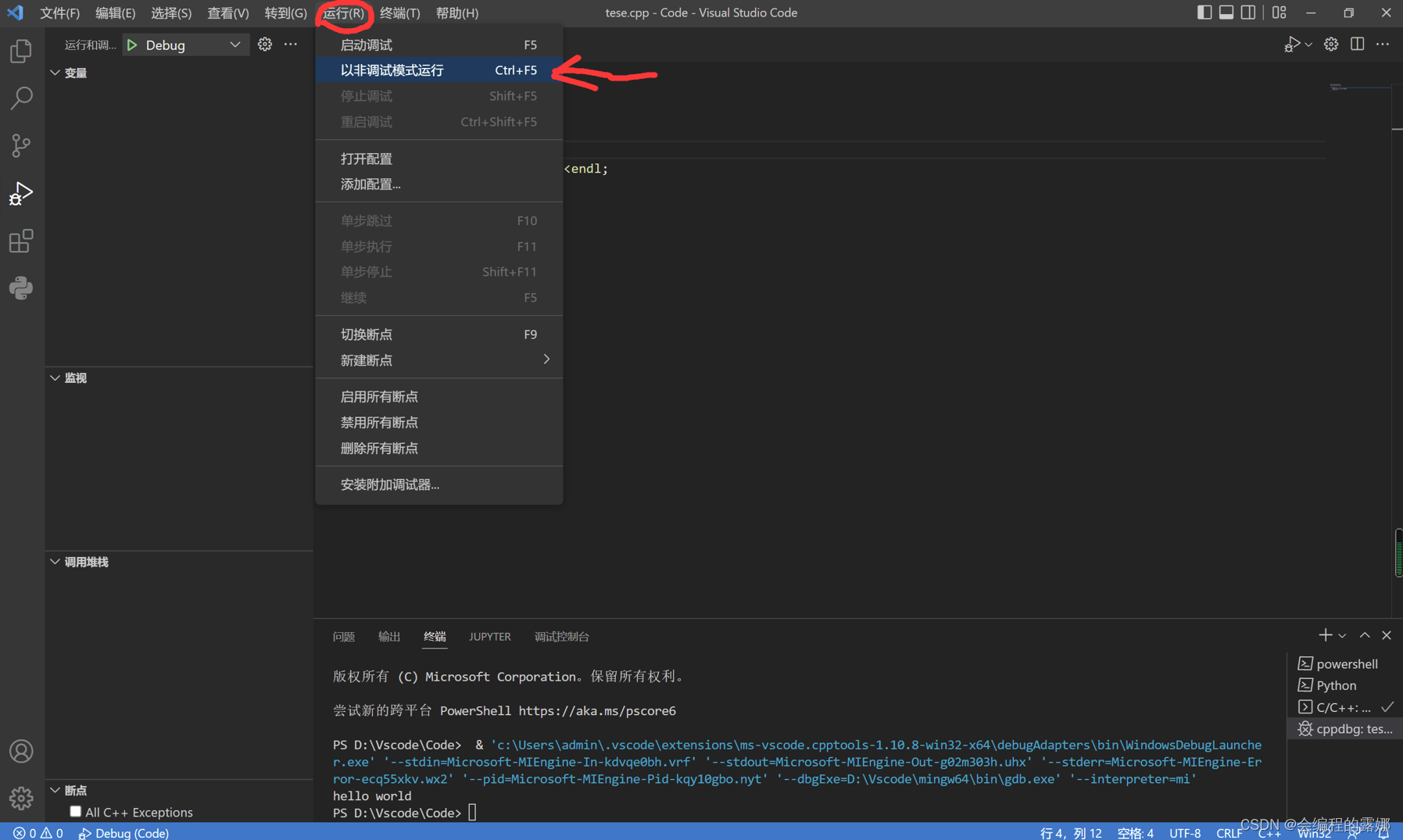Click the green Start Debugging play icon
Viewport: 1403px width, 840px height.
point(132,45)
